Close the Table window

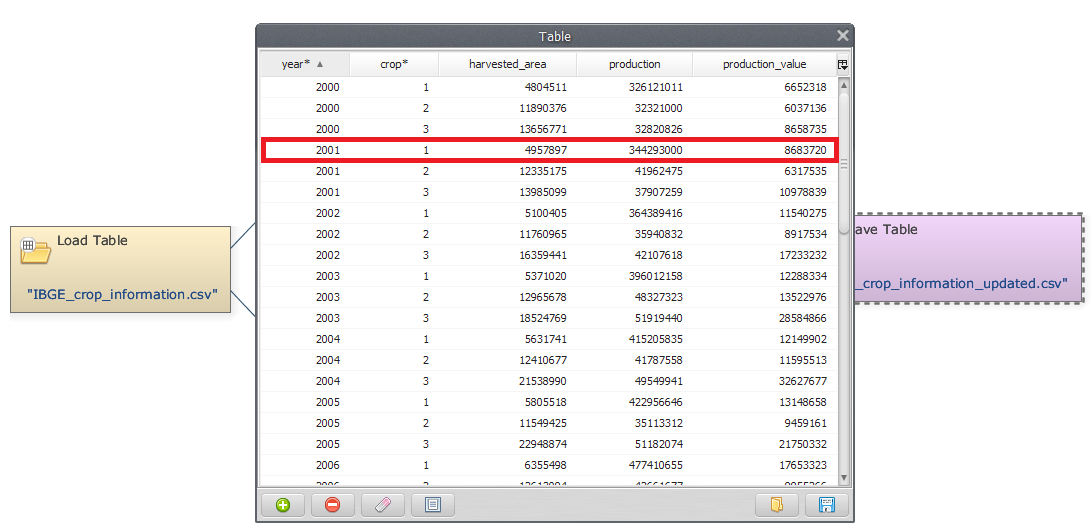click(843, 36)
